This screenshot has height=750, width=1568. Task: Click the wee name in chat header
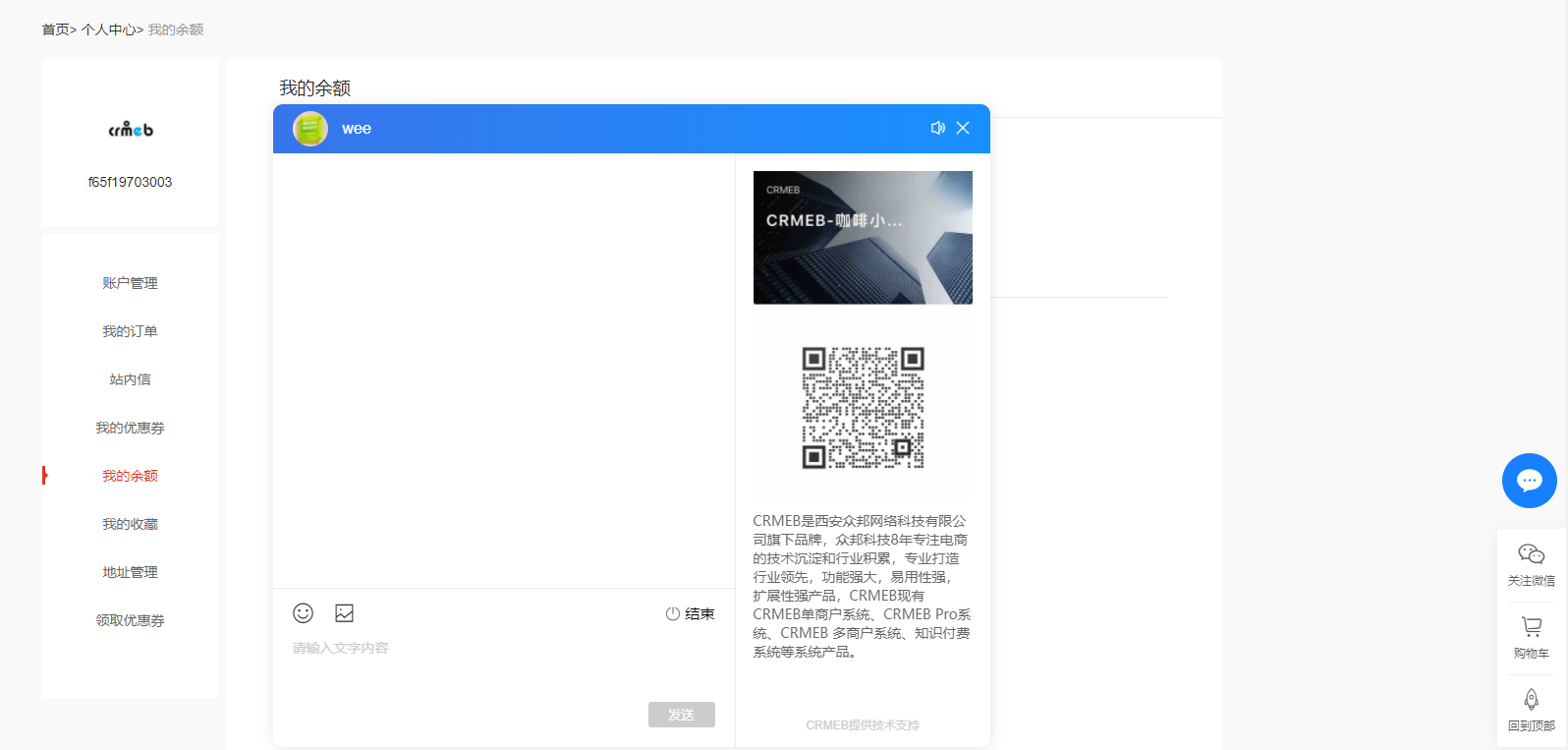pyautogui.click(x=357, y=129)
